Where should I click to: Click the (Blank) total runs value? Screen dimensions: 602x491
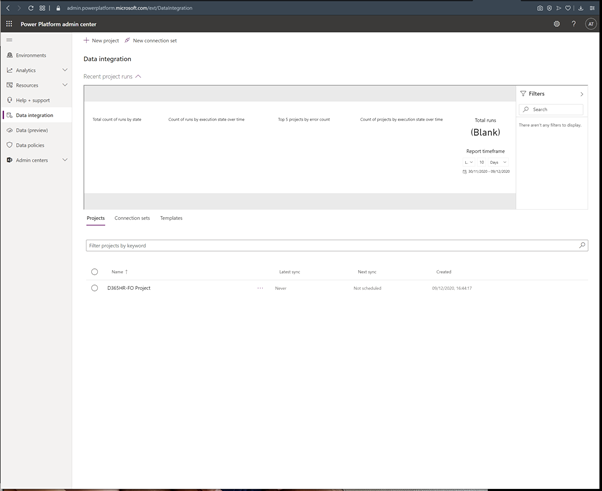pyautogui.click(x=485, y=132)
